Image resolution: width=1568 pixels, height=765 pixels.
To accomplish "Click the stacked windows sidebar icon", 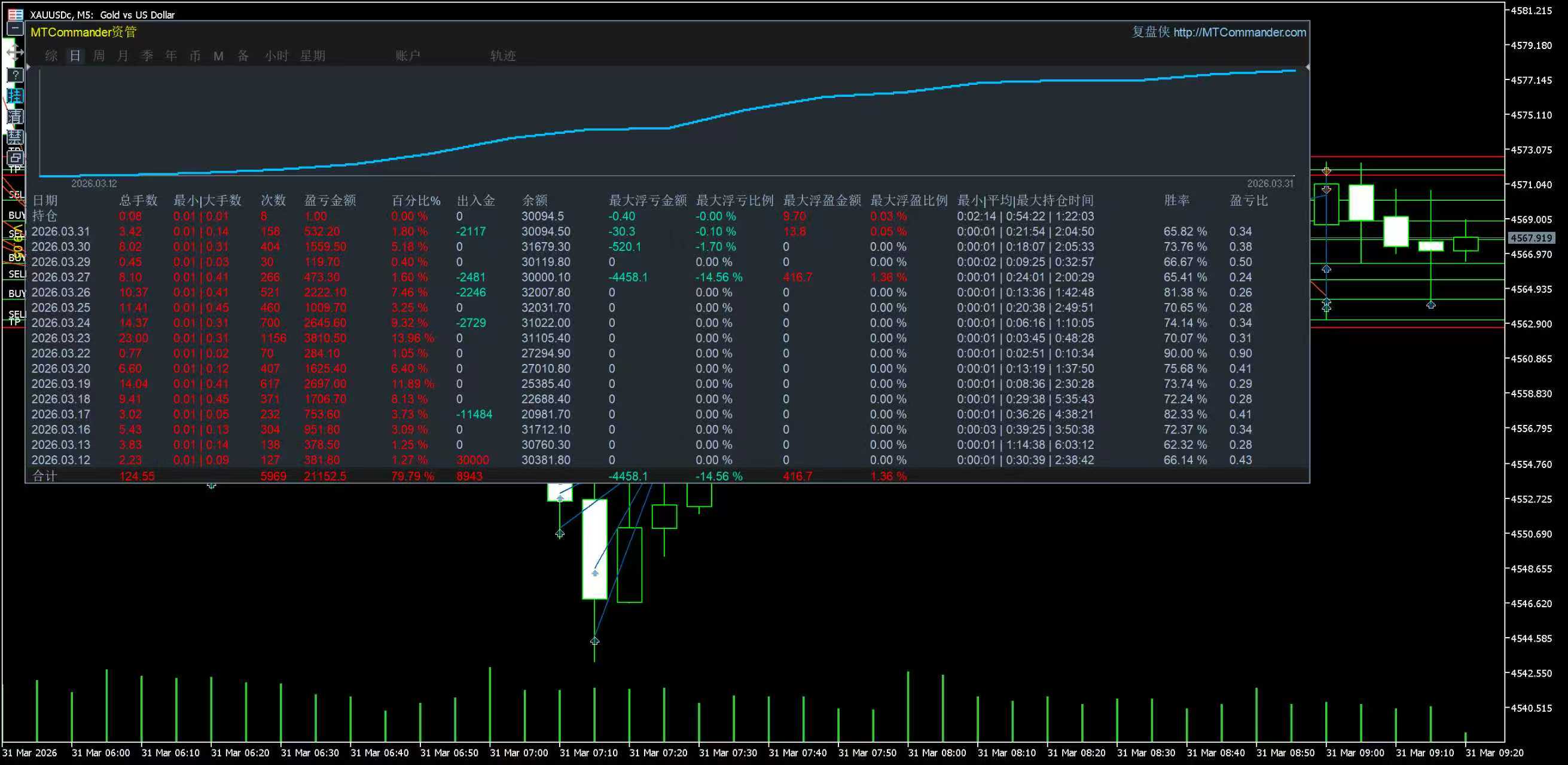I will coord(15,158).
